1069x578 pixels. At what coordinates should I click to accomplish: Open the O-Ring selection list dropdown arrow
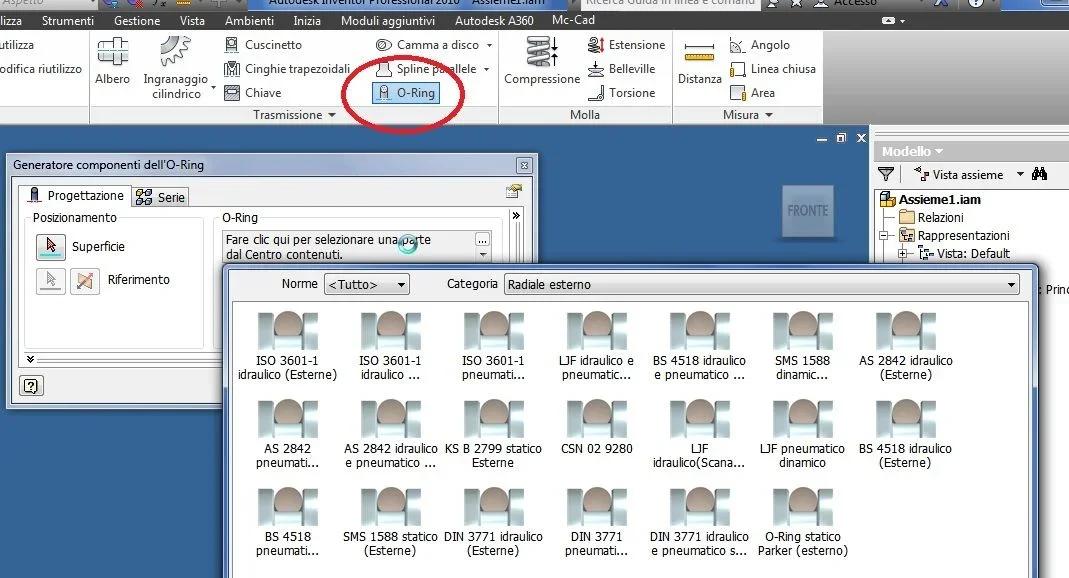[x=483, y=255]
